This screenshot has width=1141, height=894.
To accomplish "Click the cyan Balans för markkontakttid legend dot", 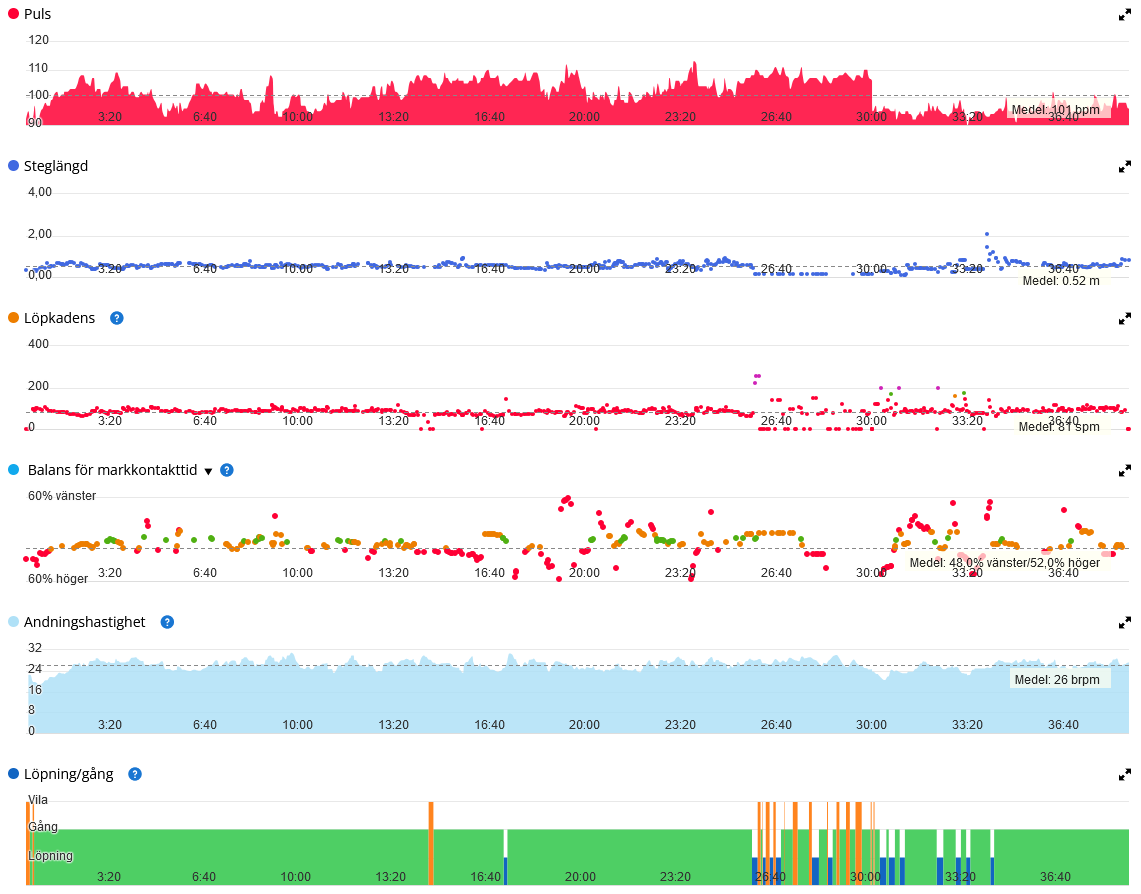I will point(13,470).
